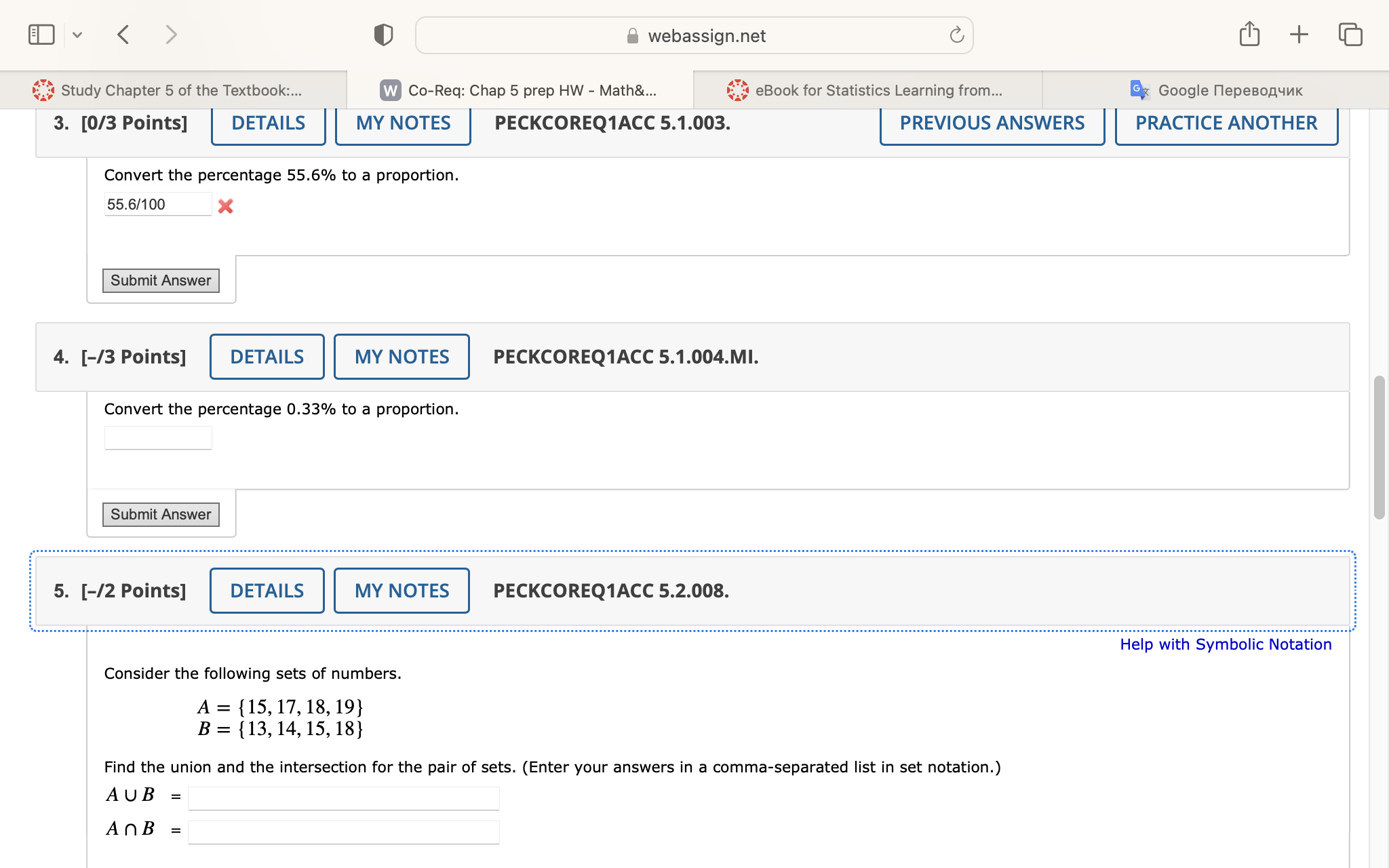Go back with the back arrow
The height and width of the screenshot is (868, 1389).
coord(123,35)
